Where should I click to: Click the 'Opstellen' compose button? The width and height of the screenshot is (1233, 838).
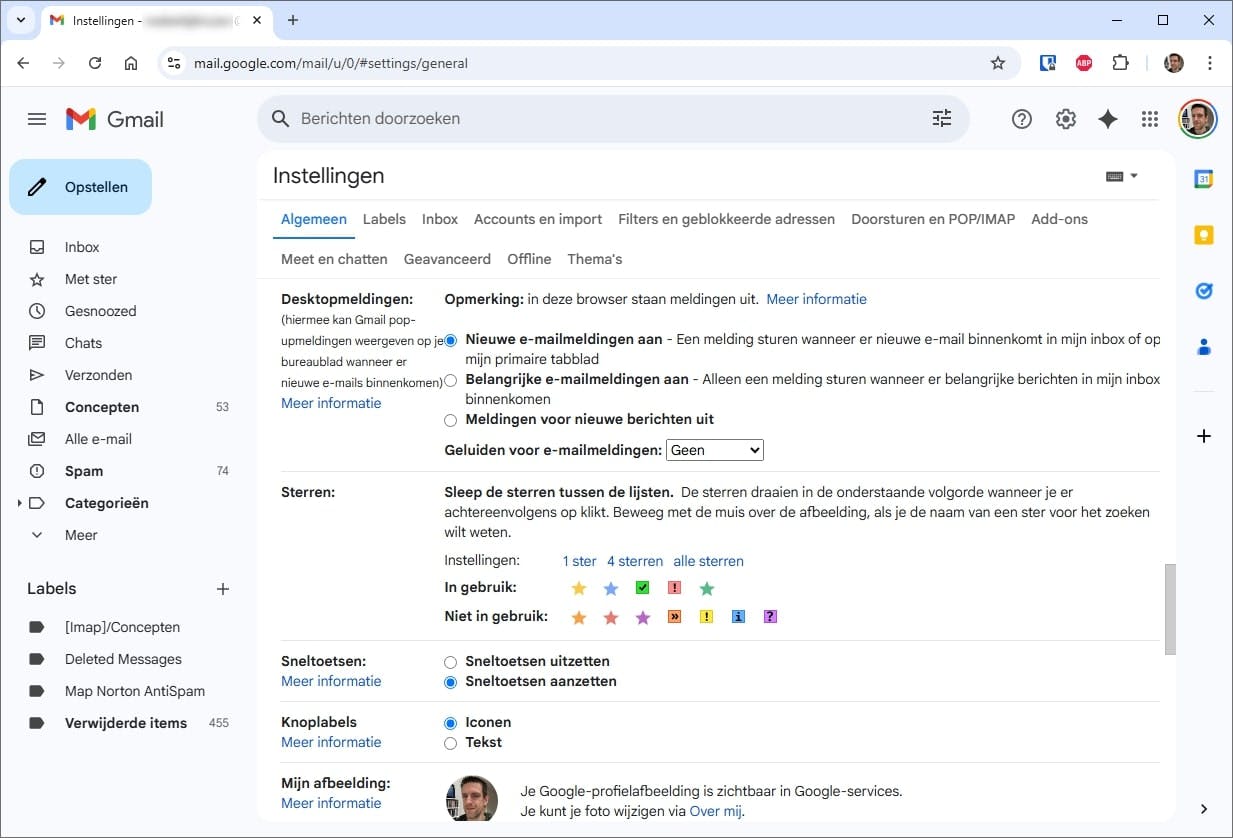(81, 187)
